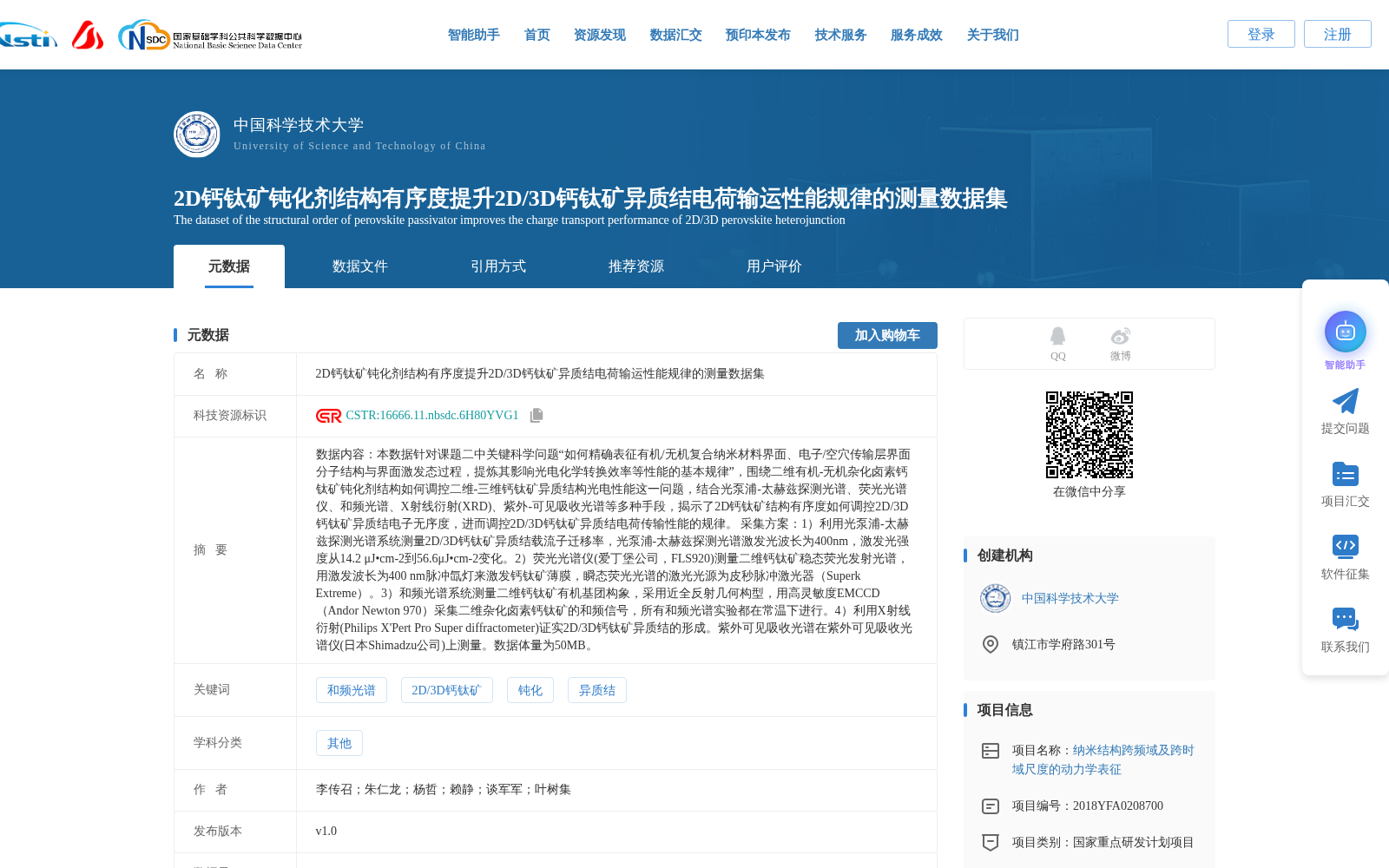Image resolution: width=1389 pixels, height=868 pixels.
Task: Open 智能助手 in top navigation
Action: tap(474, 35)
